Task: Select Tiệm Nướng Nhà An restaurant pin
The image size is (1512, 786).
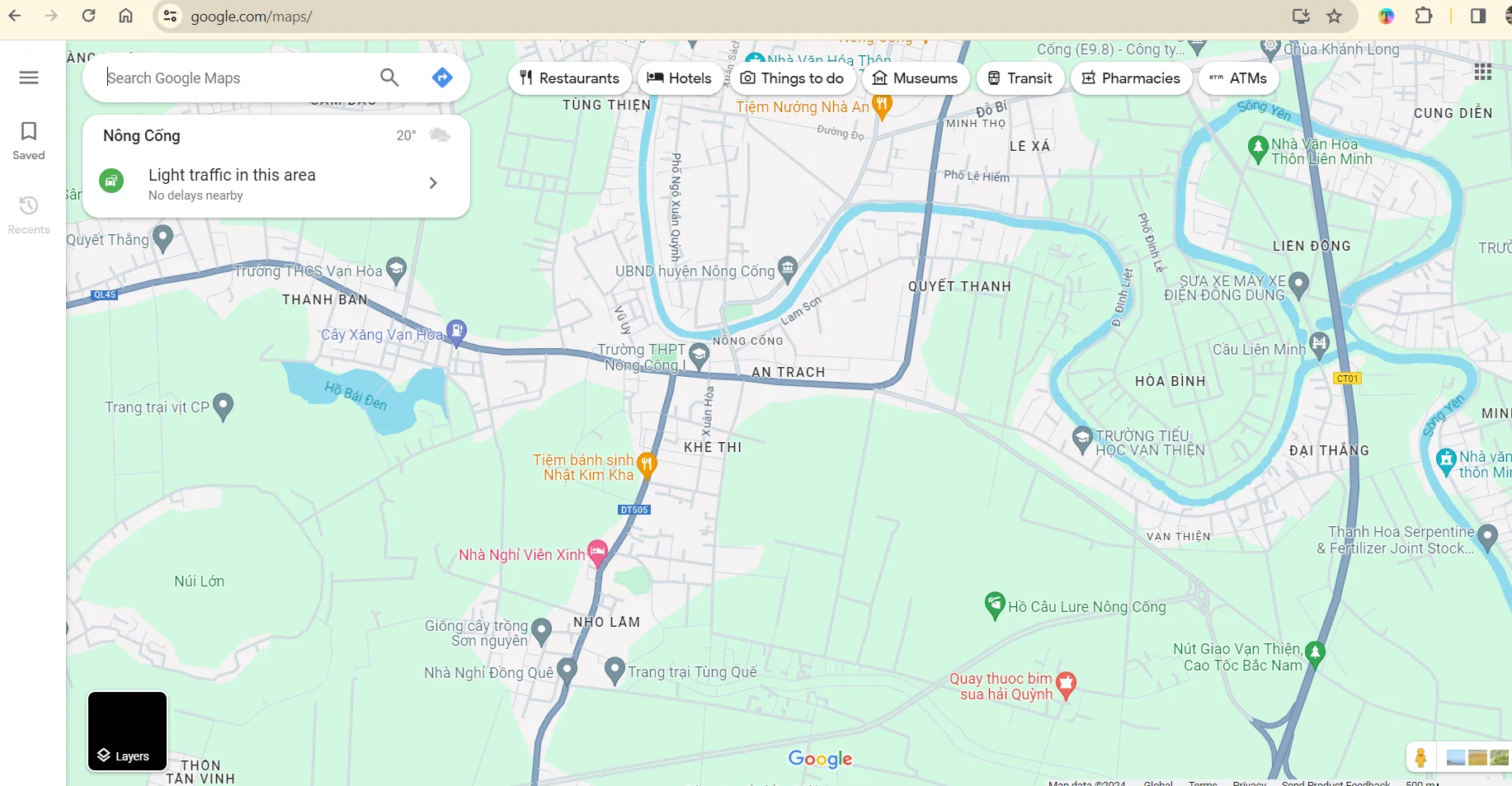Action: pos(882,106)
